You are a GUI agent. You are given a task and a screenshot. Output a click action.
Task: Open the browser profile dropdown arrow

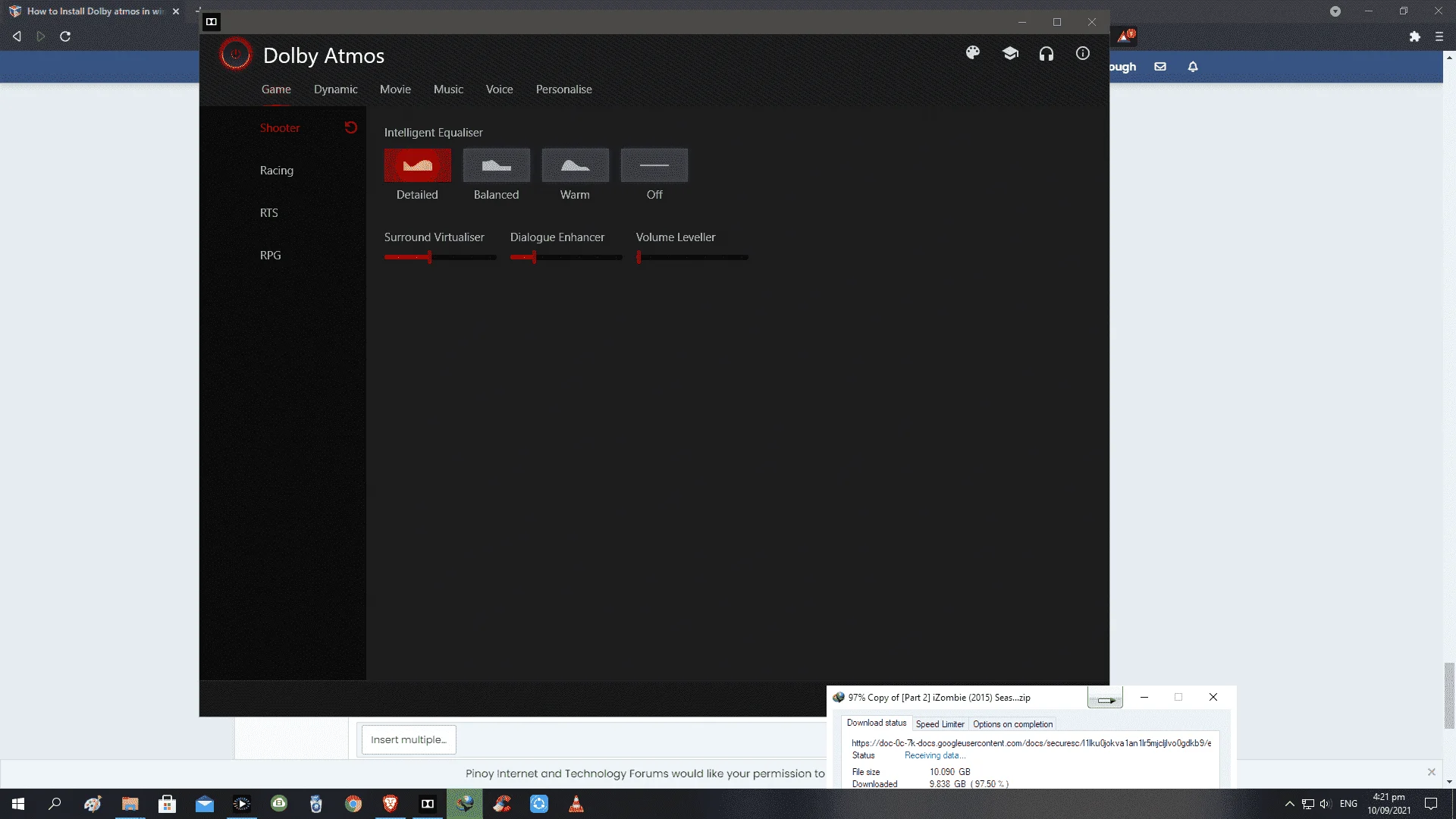[x=1335, y=11]
